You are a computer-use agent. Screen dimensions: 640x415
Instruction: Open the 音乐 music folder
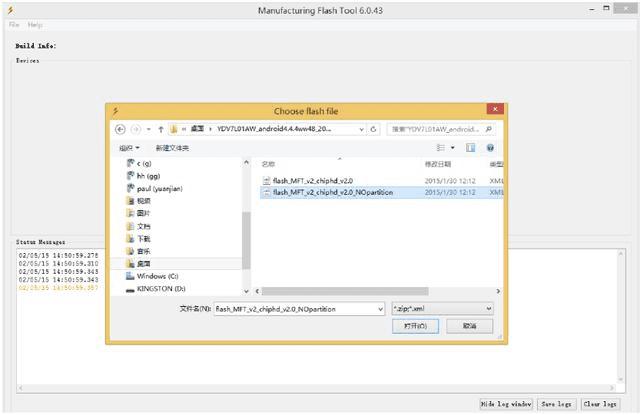tap(139, 251)
